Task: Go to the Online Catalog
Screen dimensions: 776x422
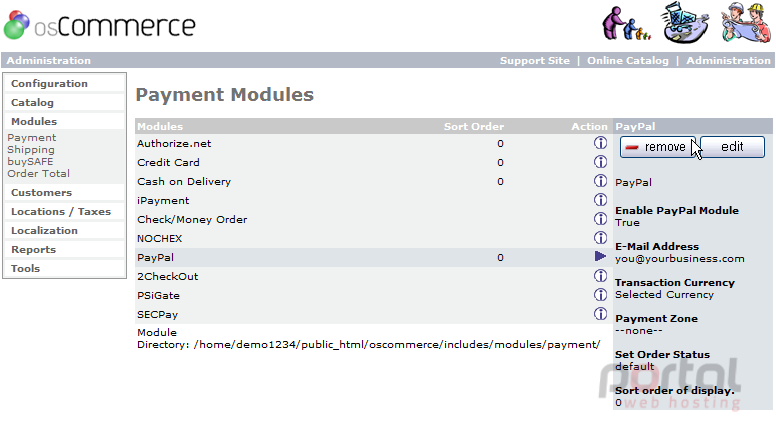Action: point(628,60)
